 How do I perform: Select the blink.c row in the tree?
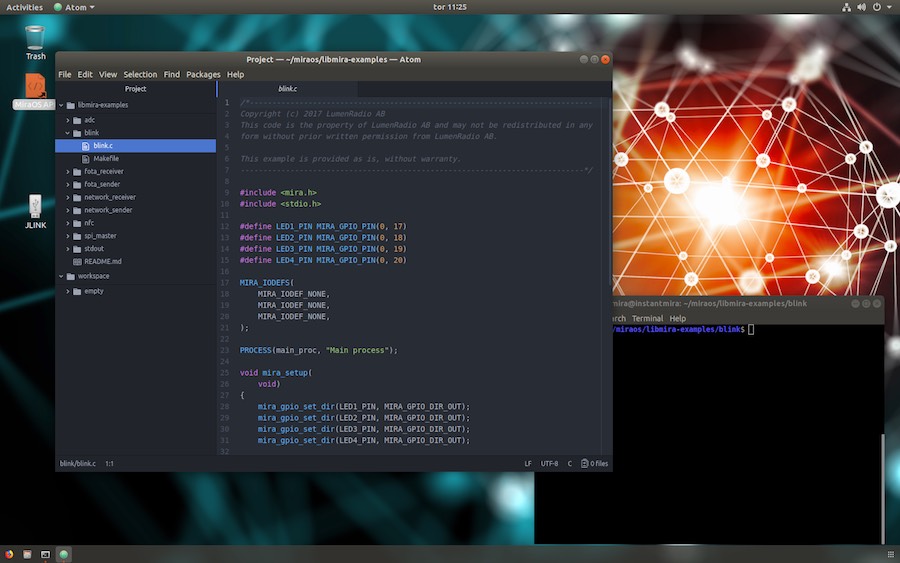(x=135, y=146)
